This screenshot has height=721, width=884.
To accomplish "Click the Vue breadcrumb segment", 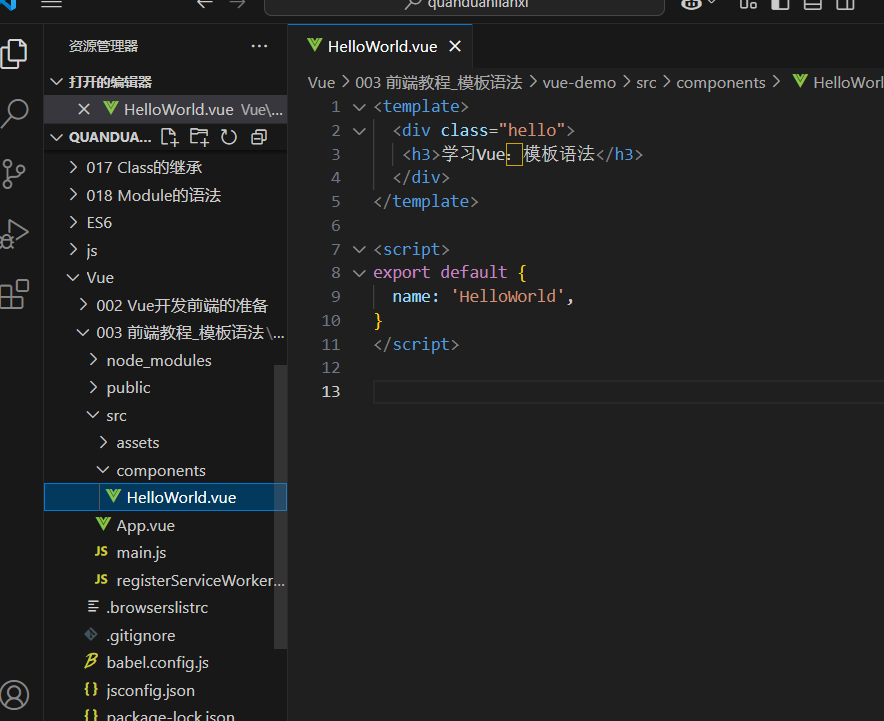I will (321, 83).
